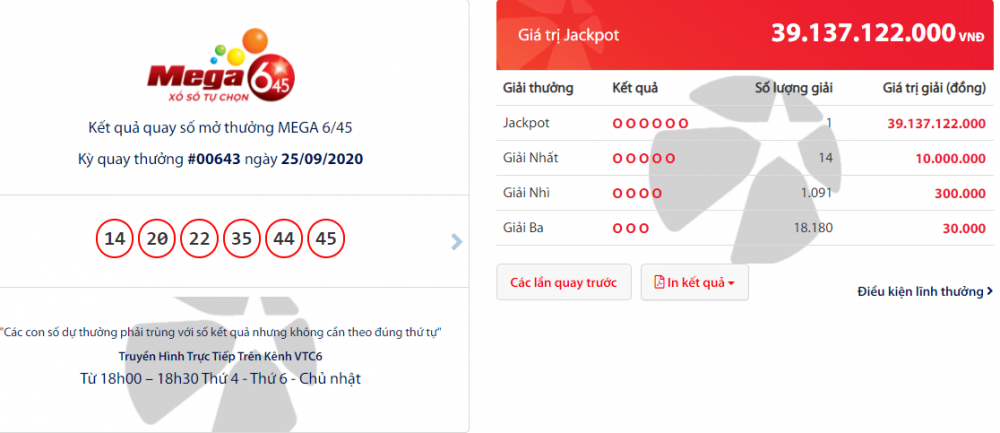Select the Giải Nhì prize row

pyautogui.click(x=745, y=193)
